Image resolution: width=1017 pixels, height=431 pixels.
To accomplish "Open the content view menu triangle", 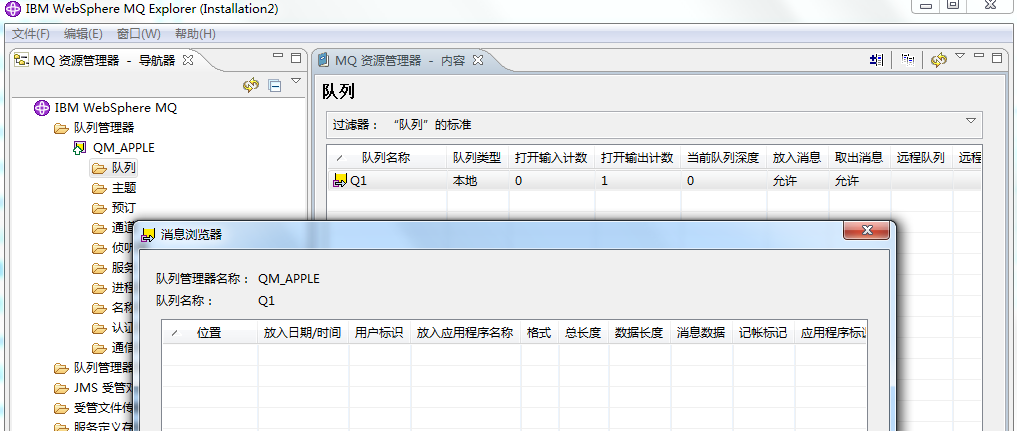I will point(961,56).
